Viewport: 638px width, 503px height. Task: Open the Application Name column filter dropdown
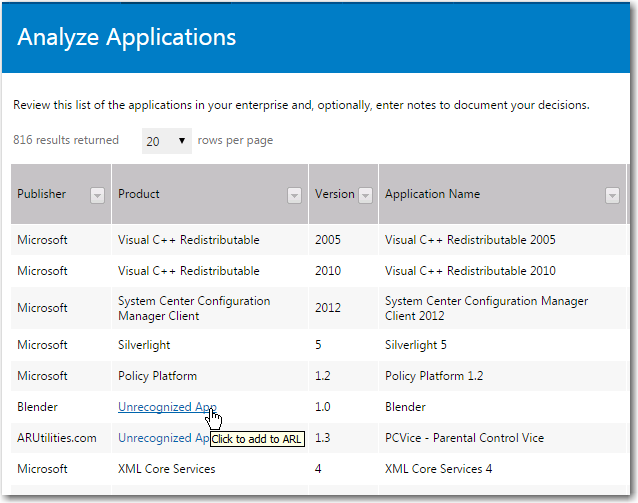(612, 196)
